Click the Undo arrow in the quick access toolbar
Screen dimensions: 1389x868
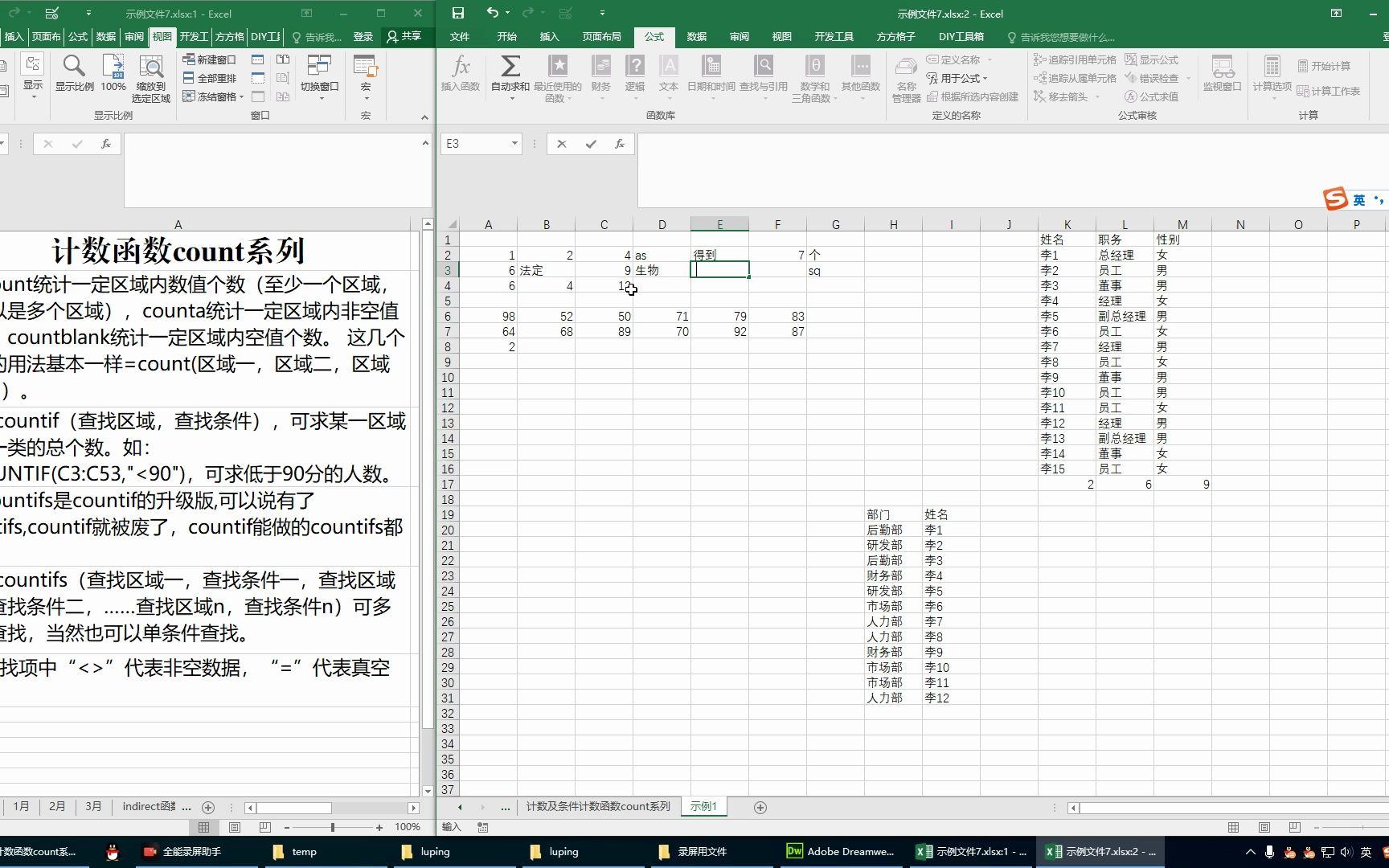[x=492, y=13]
